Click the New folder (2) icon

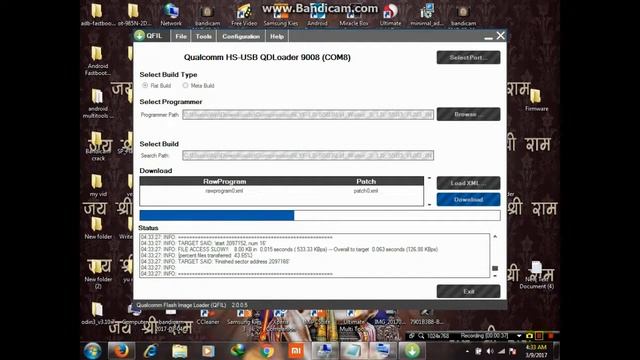coord(98,274)
